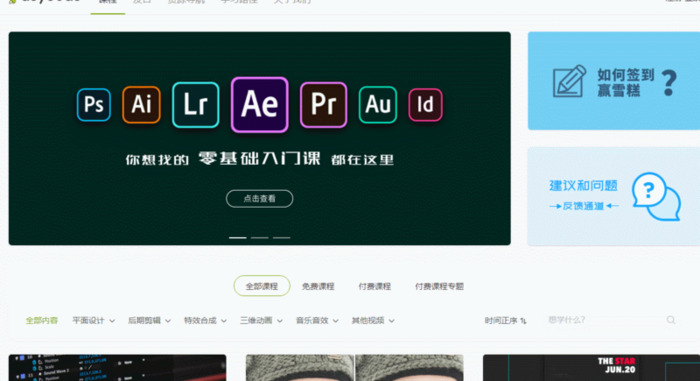Toggle the 时间正序 sort order
This screenshot has width=700, height=381.
(x=505, y=320)
